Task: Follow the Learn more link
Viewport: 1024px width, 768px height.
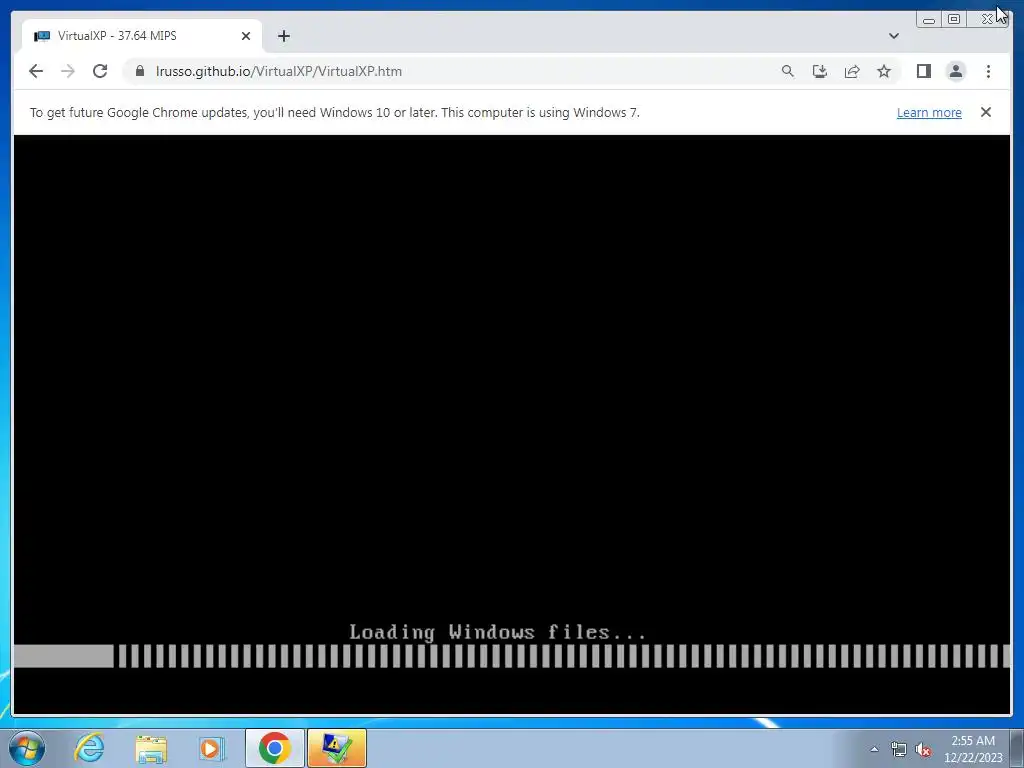Action: [929, 112]
